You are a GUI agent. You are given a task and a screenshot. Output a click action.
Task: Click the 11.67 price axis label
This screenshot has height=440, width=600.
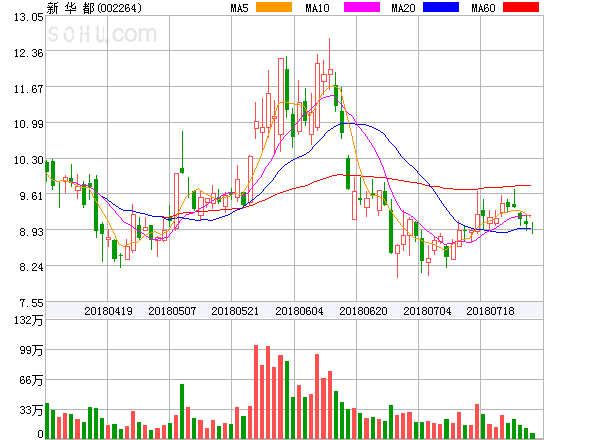pos(29,89)
